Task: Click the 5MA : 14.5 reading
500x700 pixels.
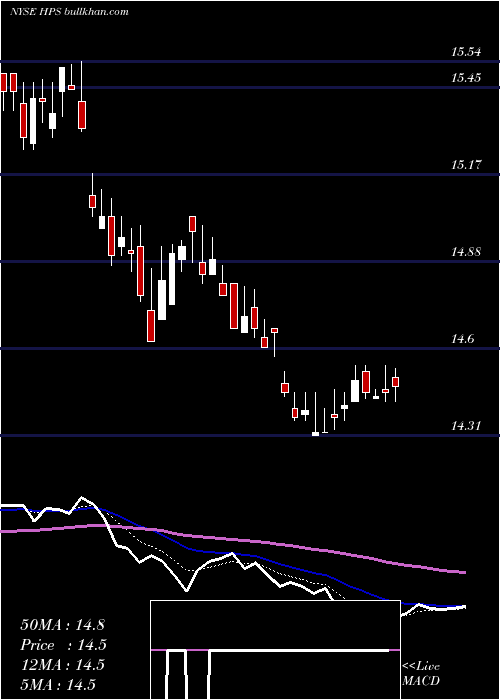Action: tap(58, 684)
